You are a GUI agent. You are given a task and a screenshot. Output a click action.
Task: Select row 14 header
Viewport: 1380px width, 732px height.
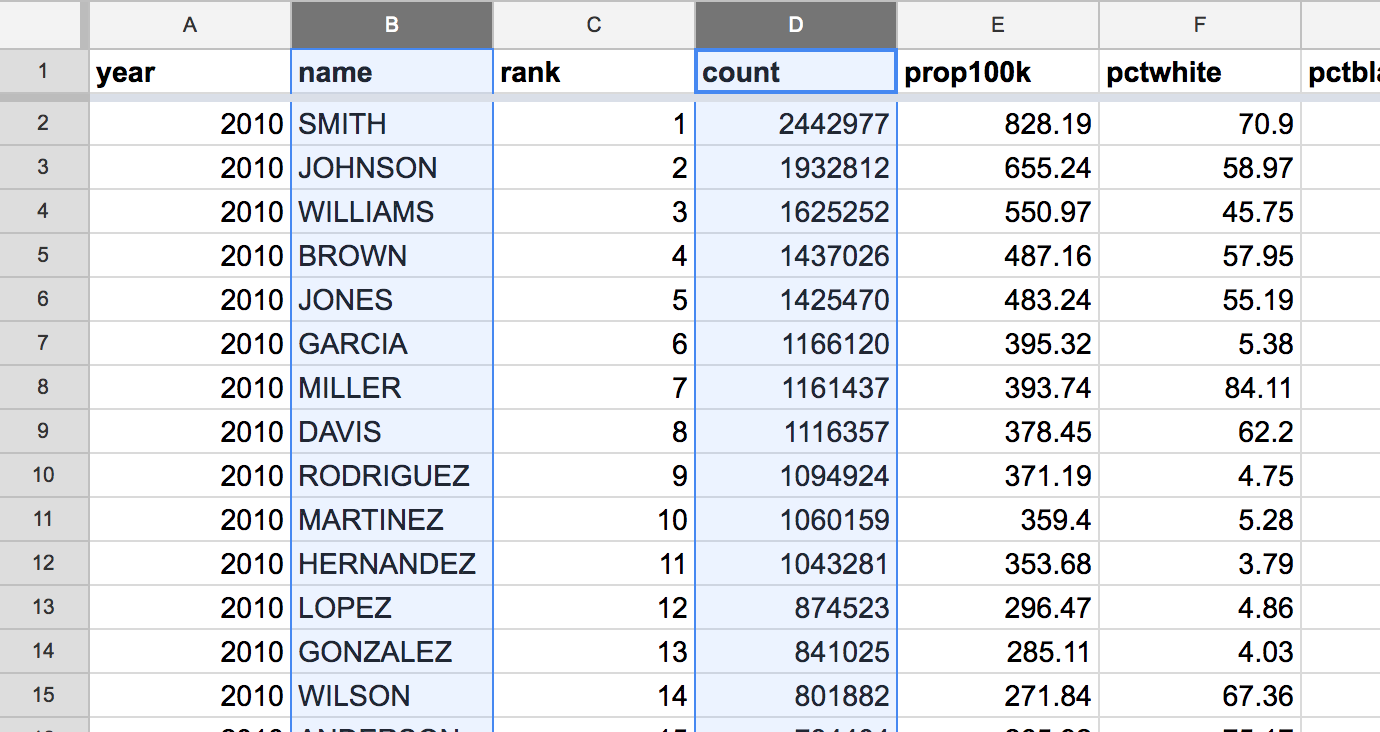tap(44, 651)
